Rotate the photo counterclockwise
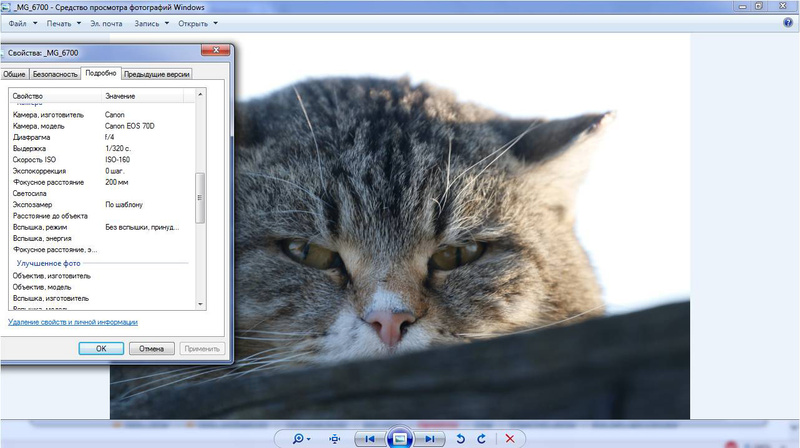The height and width of the screenshot is (448, 800). (460, 439)
